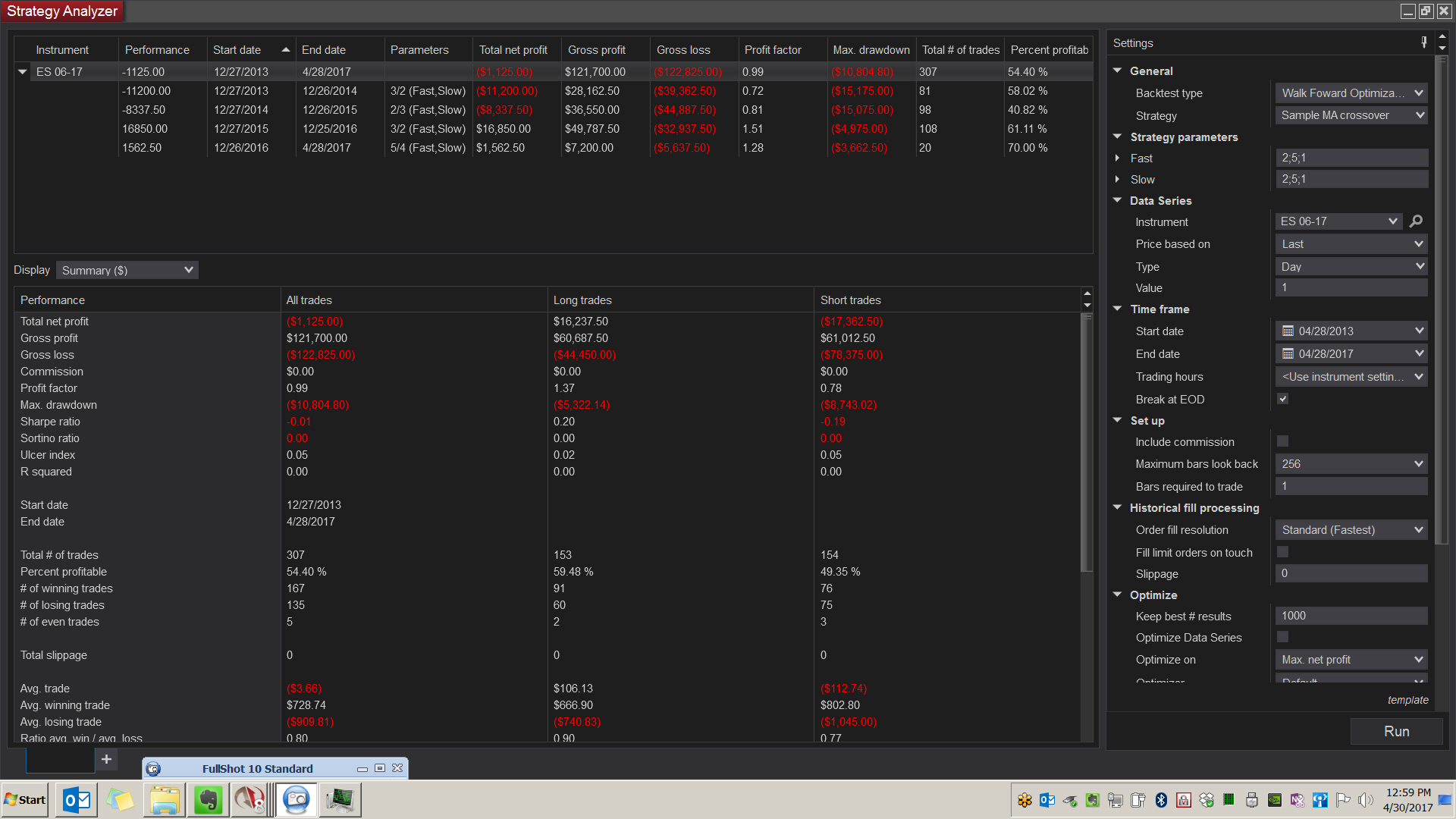The width and height of the screenshot is (1456, 819).
Task: Sort results by Total net profit column
Action: [x=513, y=50]
